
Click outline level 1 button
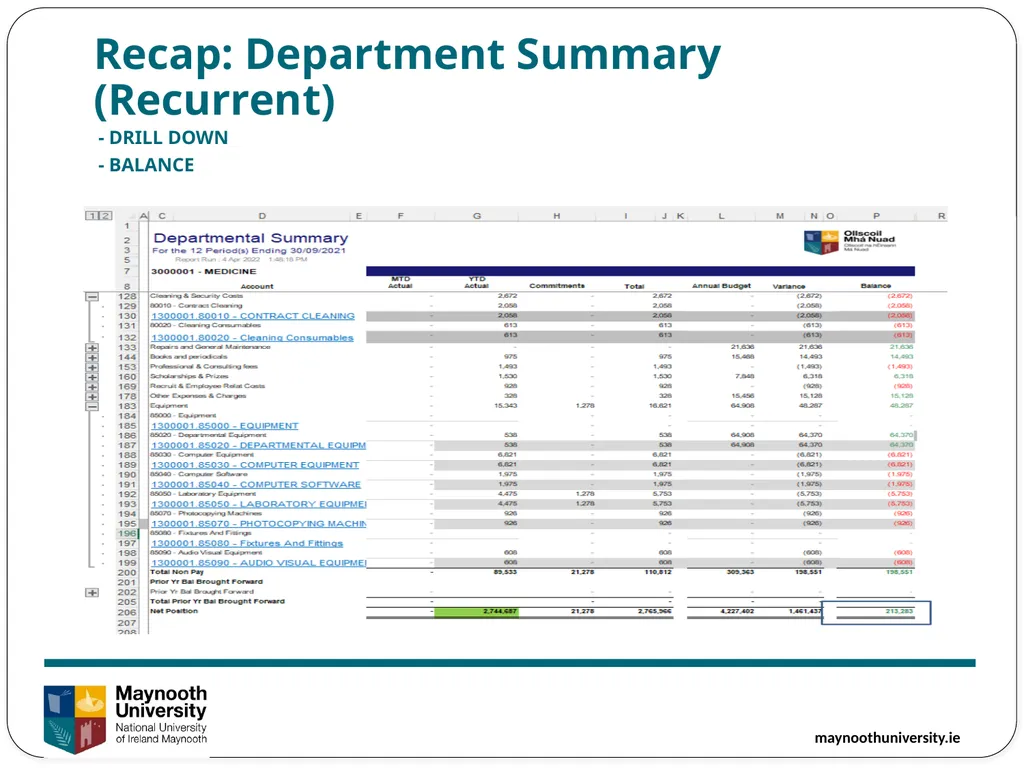[92, 216]
